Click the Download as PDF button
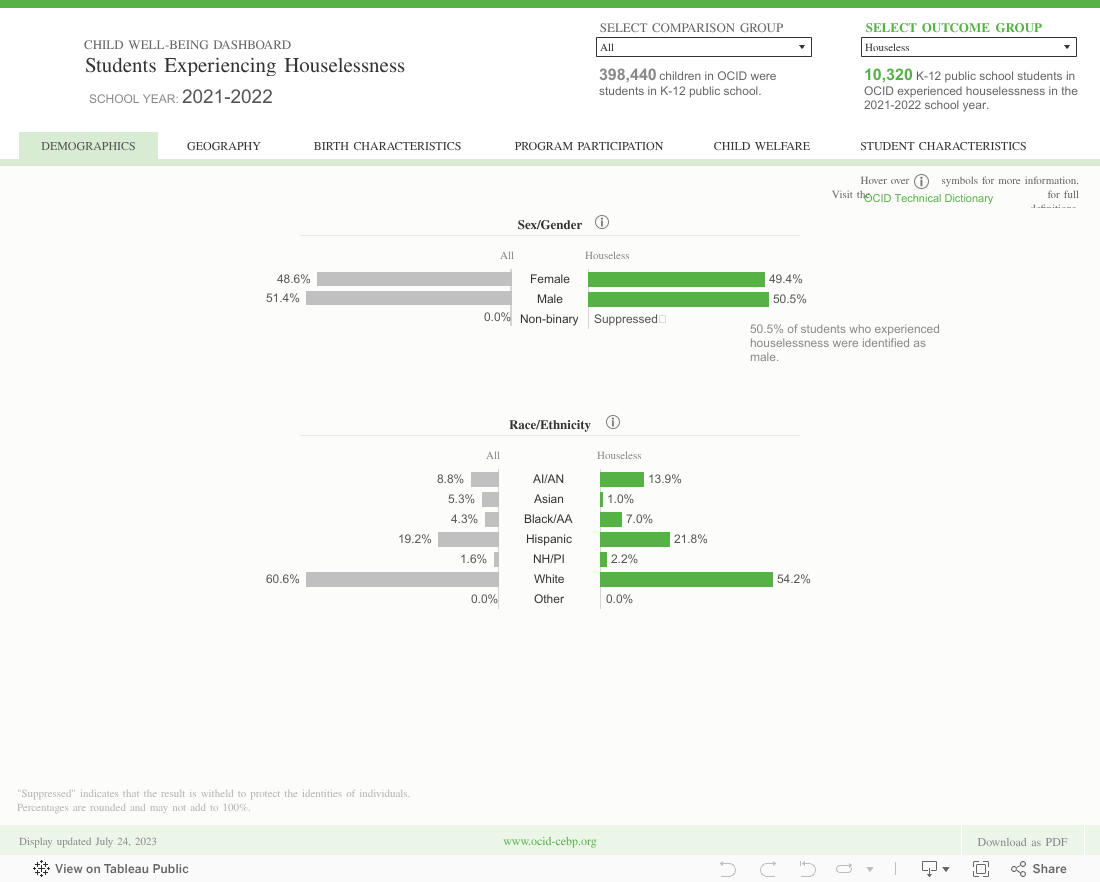The height and width of the screenshot is (882, 1100). pyautogui.click(x=1022, y=842)
